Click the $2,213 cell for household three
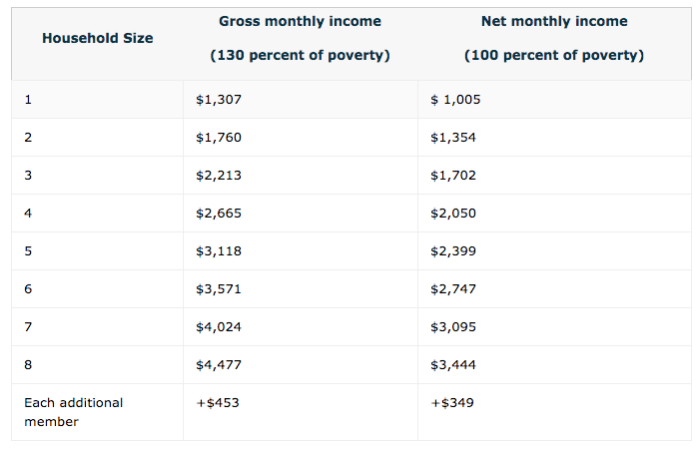Image resolution: width=700 pixels, height=452 pixels. [219, 175]
